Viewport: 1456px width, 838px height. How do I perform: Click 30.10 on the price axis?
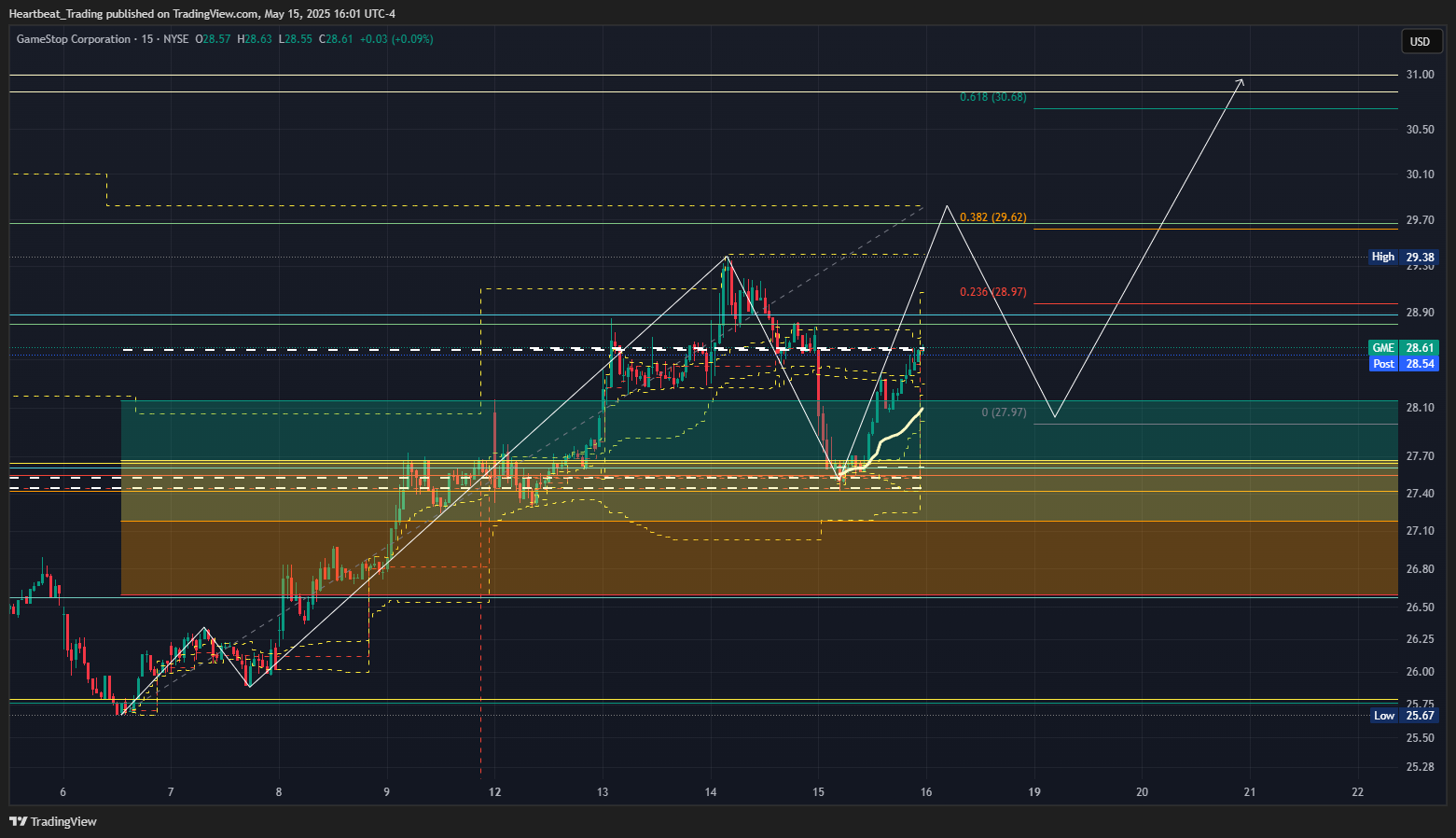[1420, 175]
